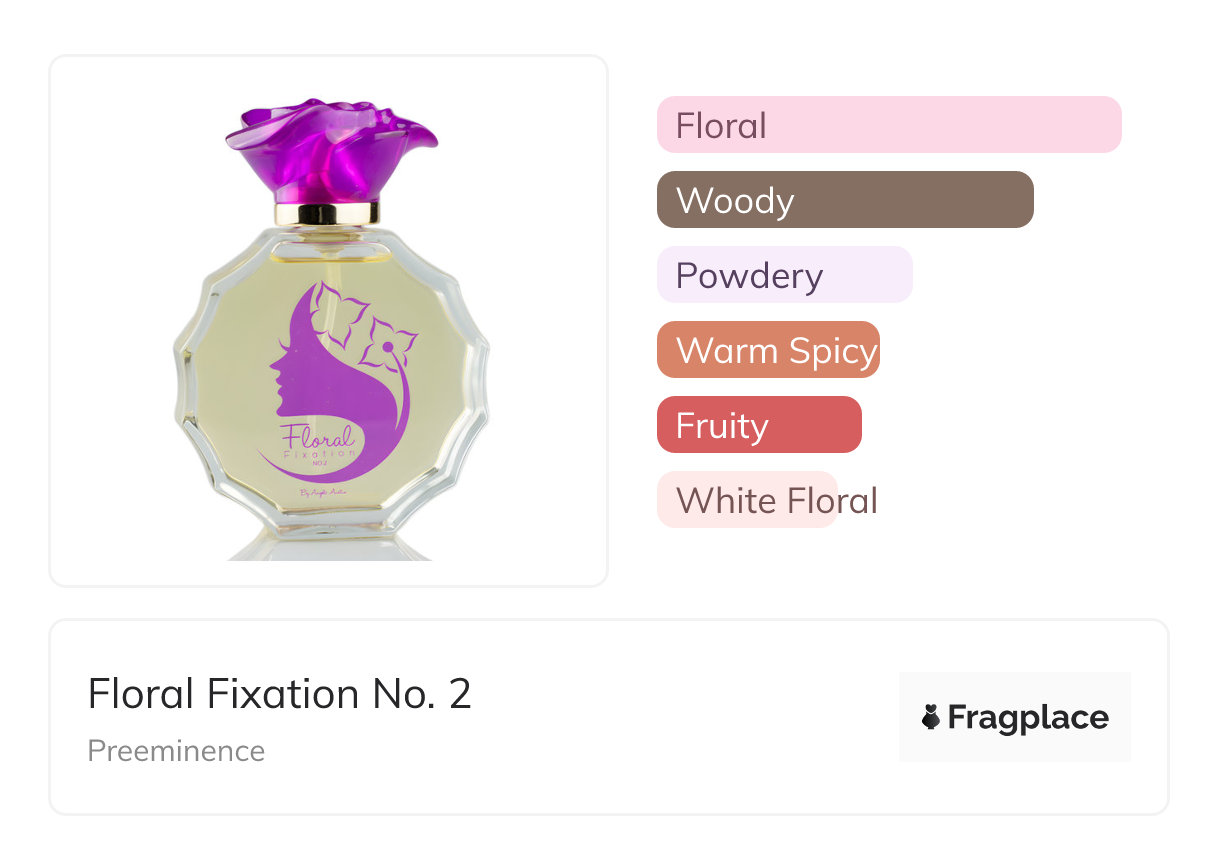
Task: Open the Floral Fixation No. 2 title
Action: [x=279, y=694]
